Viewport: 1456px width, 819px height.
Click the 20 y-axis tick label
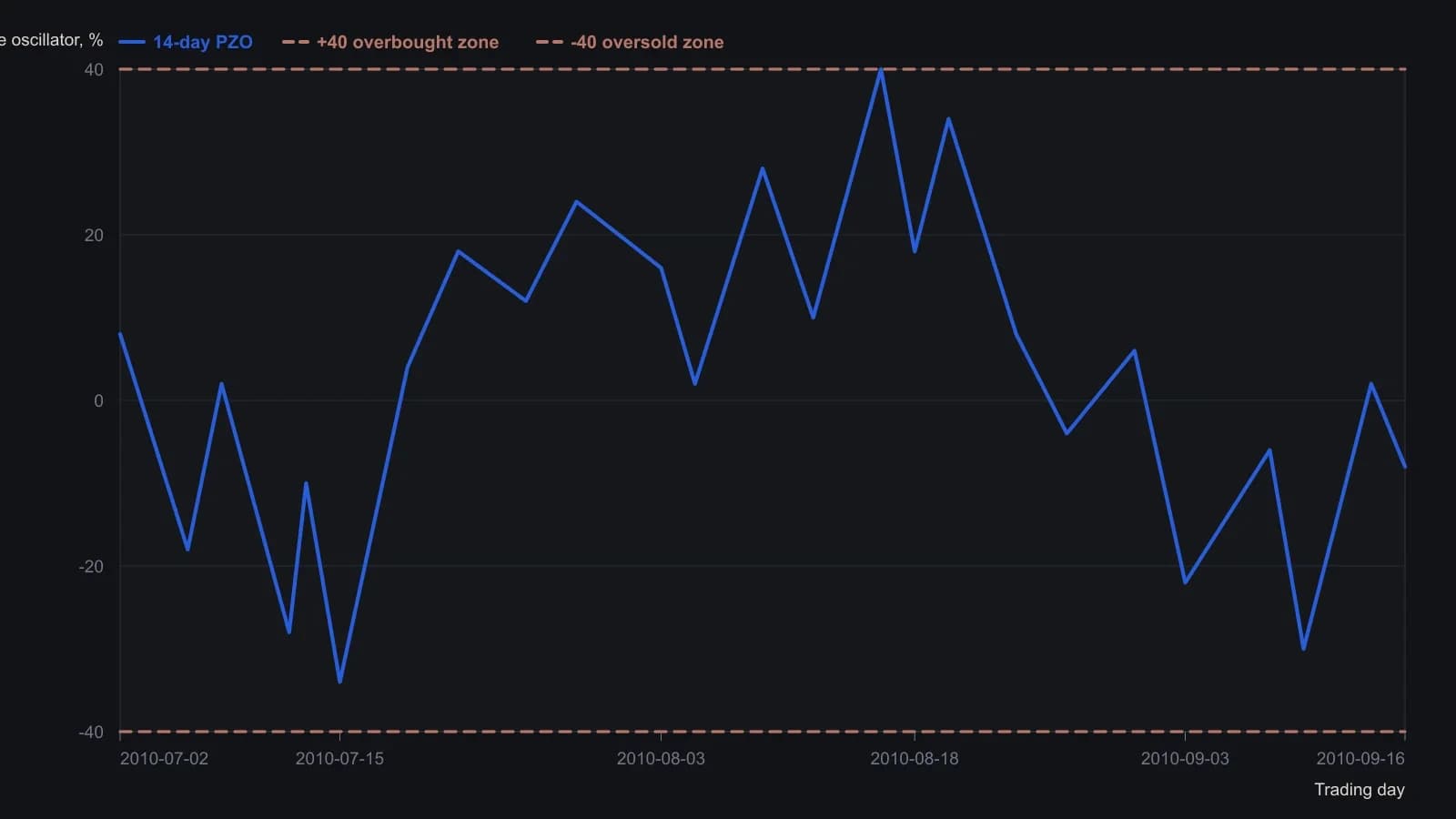[94, 235]
